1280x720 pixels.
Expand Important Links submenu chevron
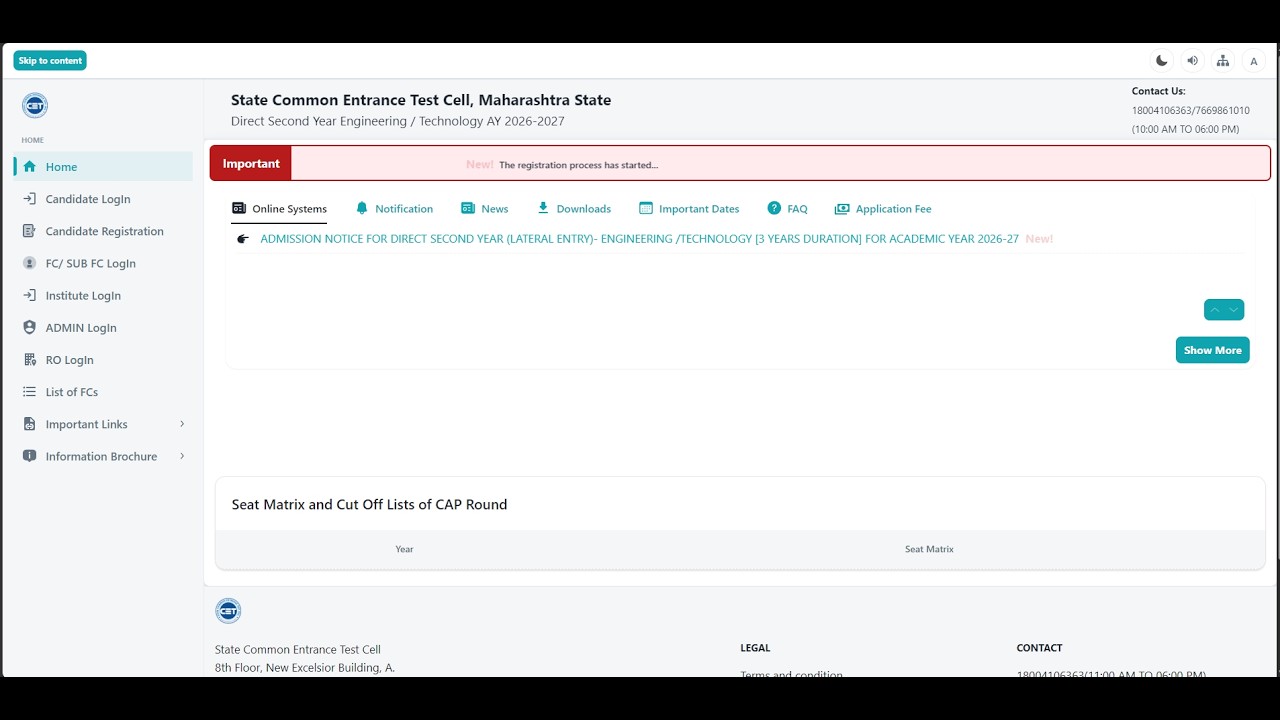(182, 424)
